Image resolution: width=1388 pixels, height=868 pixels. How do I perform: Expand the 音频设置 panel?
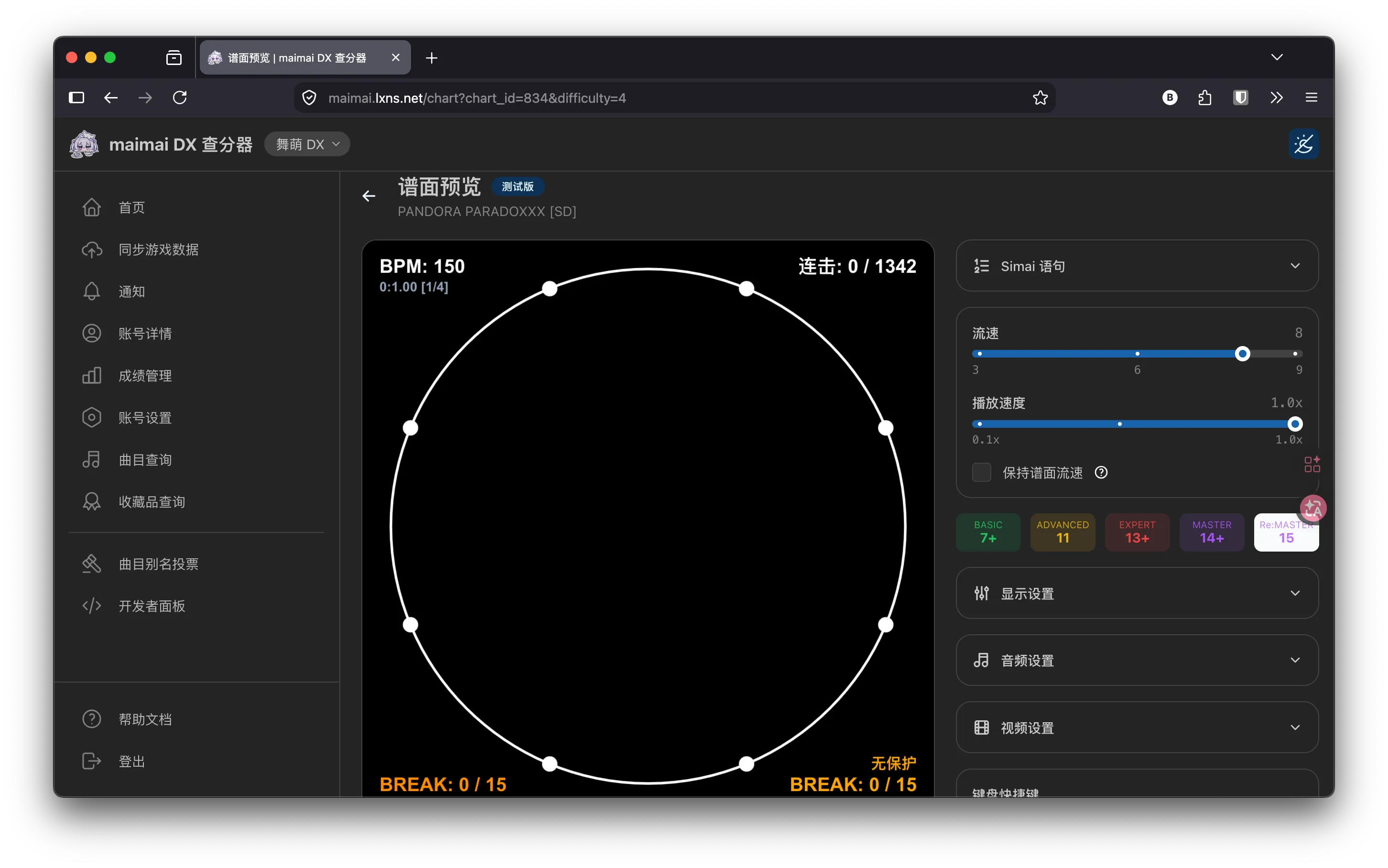pyautogui.click(x=1137, y=660)
